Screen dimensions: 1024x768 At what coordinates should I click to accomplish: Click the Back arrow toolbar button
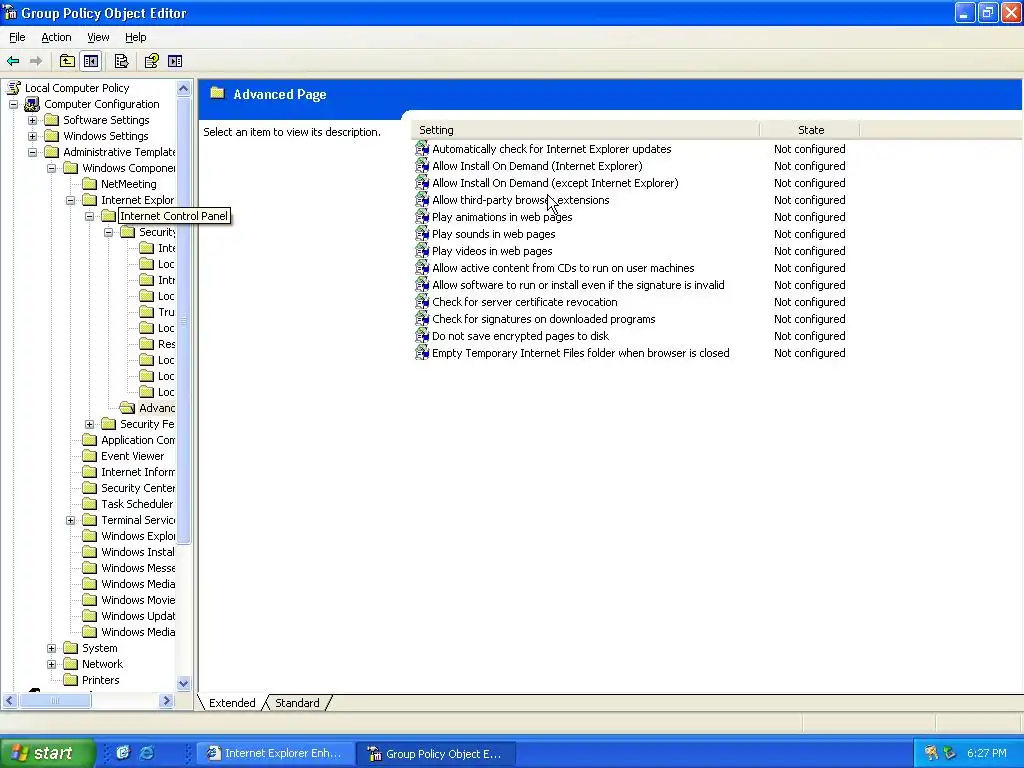(13, 61)
